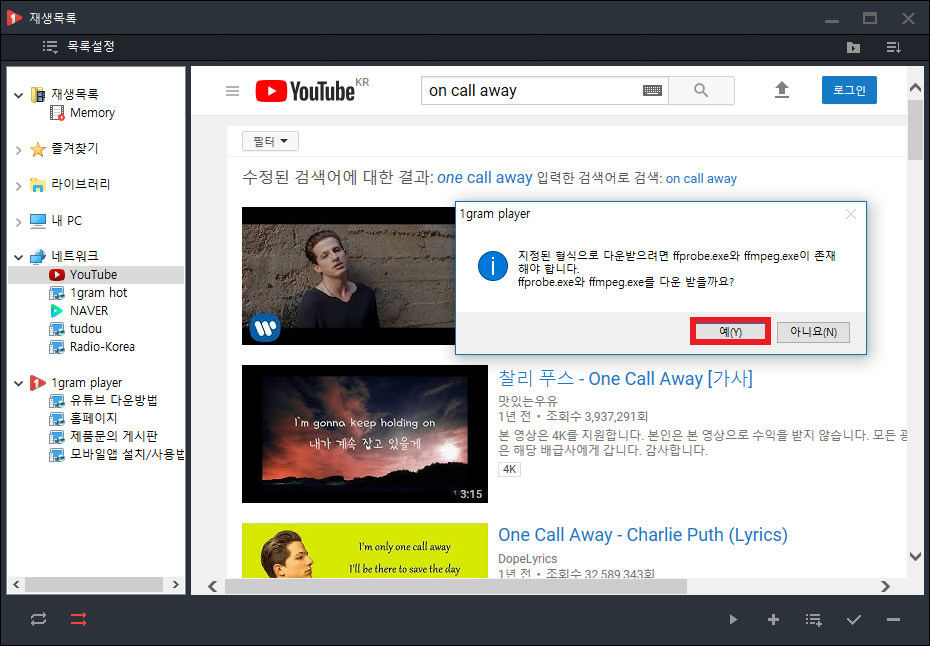Open the tudou entry
This screenshot has width=930, height=646.
pos(85,328)
